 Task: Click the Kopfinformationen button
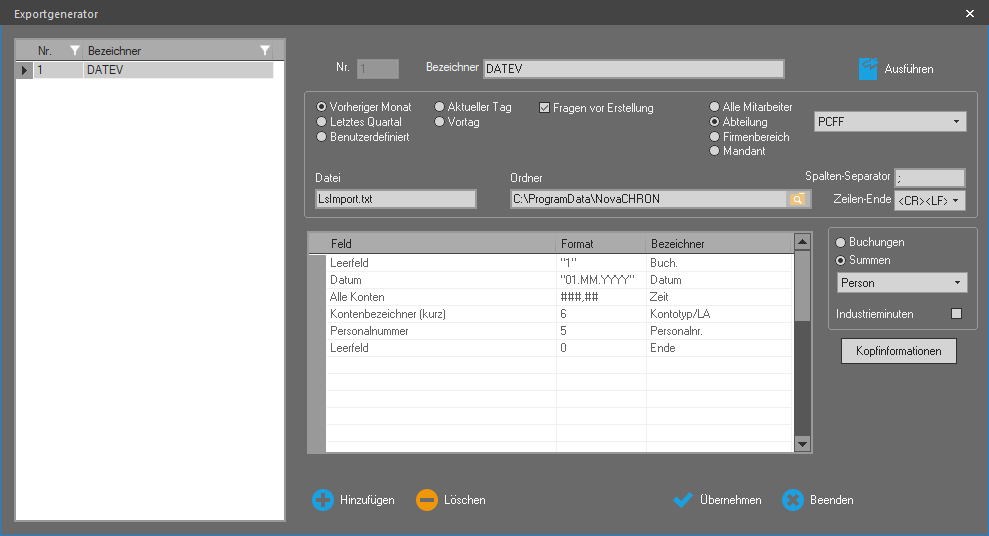click(x=899, y=351)
